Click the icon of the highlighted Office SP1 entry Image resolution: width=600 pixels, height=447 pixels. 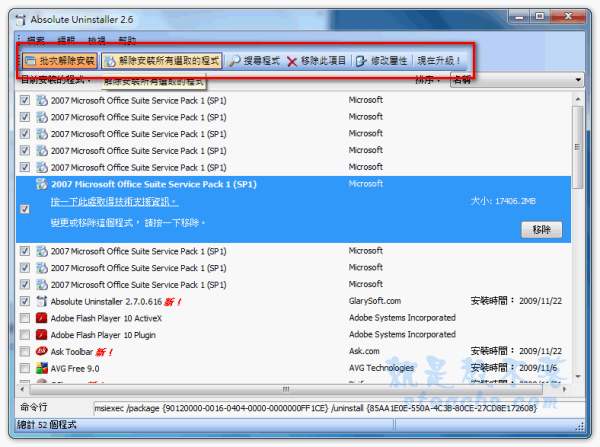click(41, 184)
